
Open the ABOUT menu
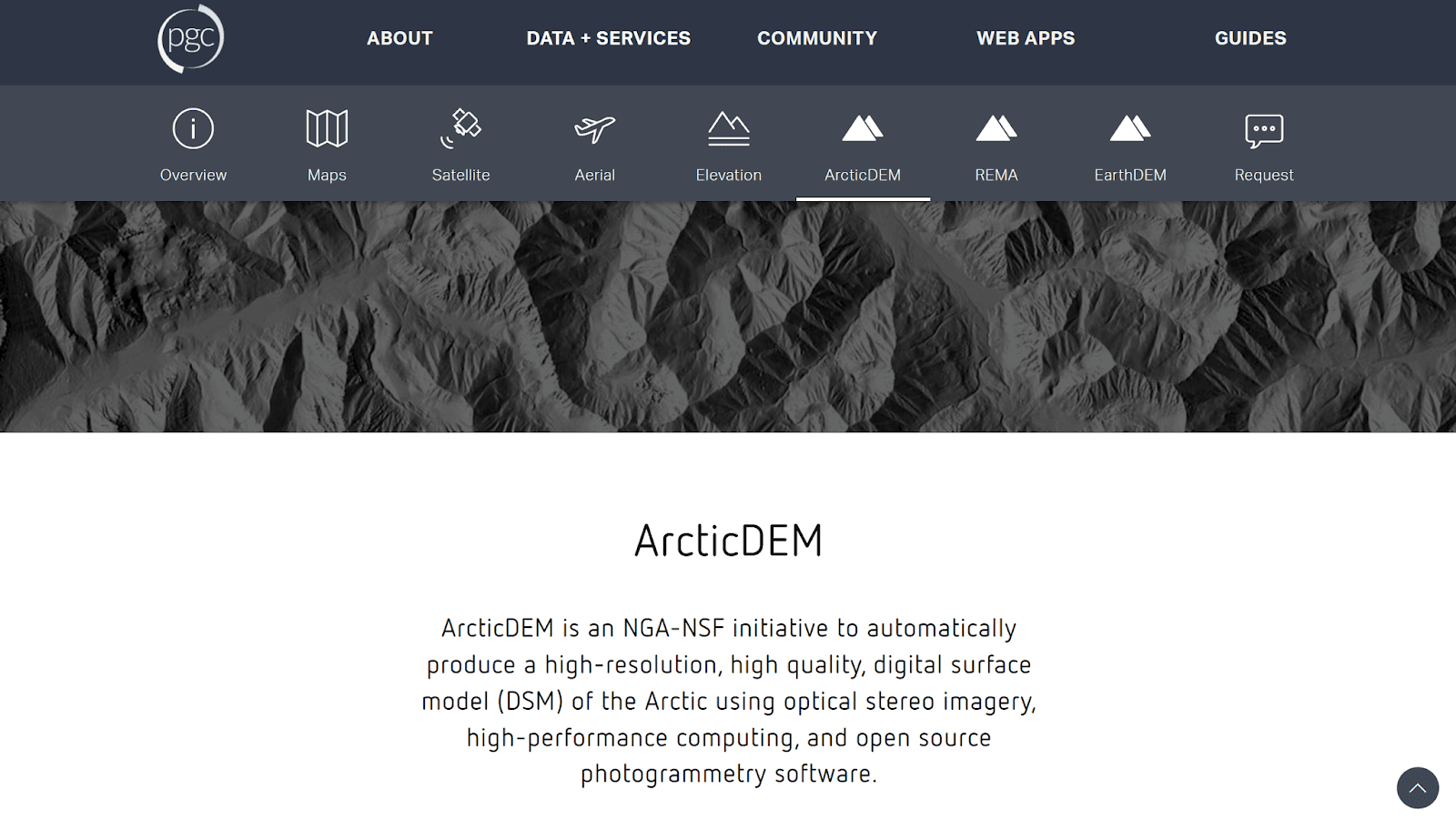coord(399,38)
